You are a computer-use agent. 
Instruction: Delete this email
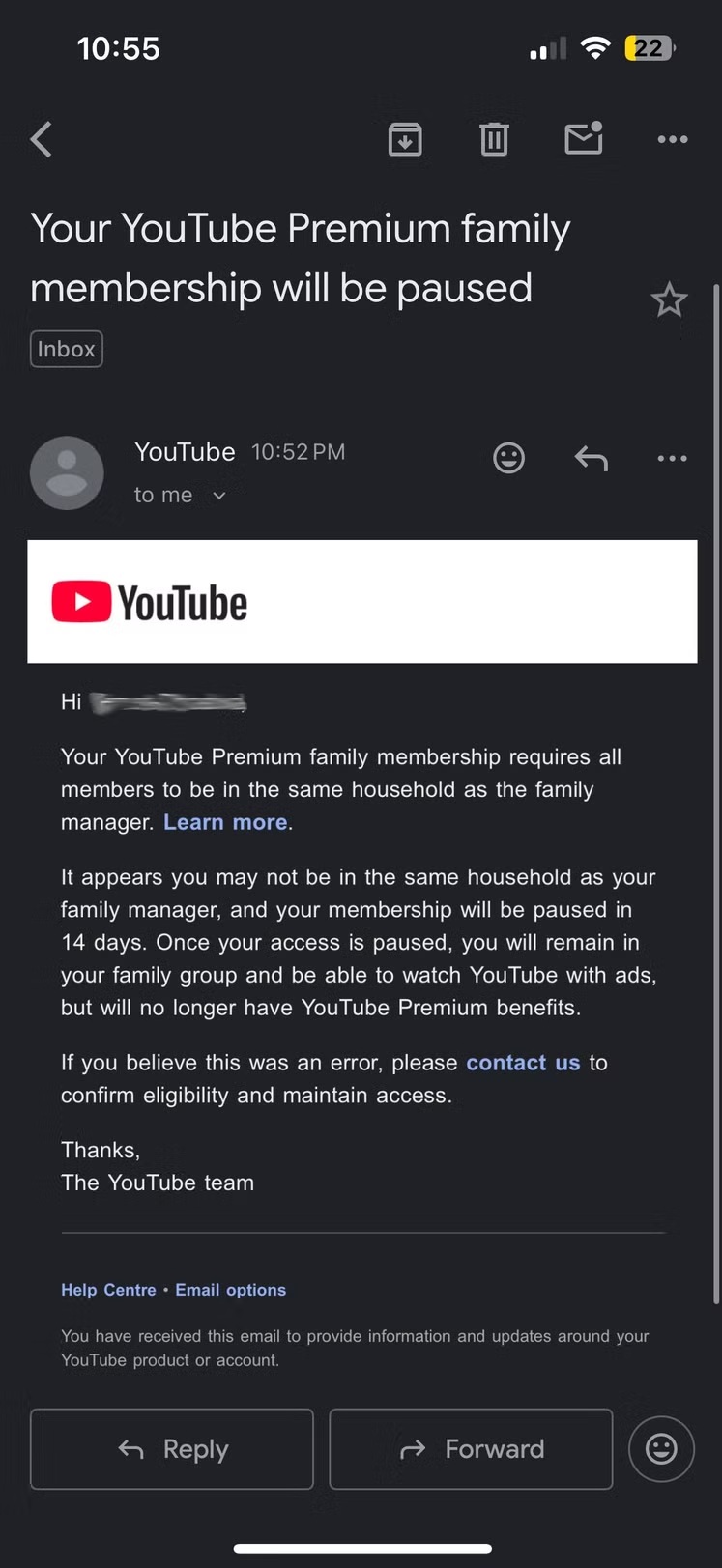(x=494, y=139)
